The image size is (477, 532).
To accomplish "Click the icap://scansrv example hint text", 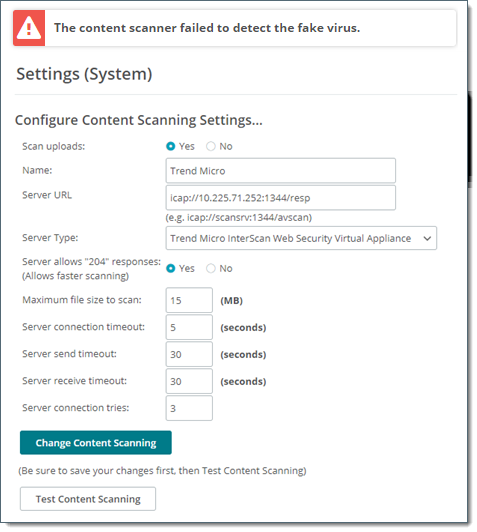I will 238,217.
